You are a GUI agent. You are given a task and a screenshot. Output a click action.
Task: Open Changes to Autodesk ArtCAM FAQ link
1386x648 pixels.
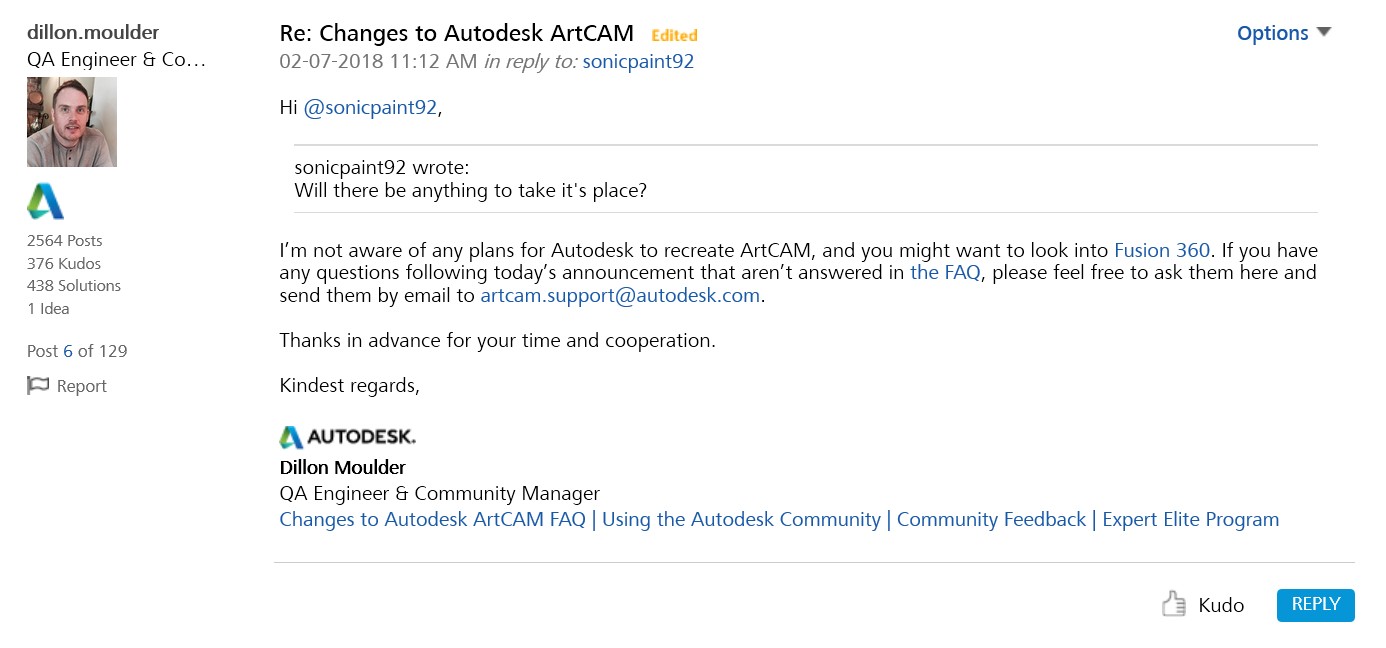(x=432, y=520)
